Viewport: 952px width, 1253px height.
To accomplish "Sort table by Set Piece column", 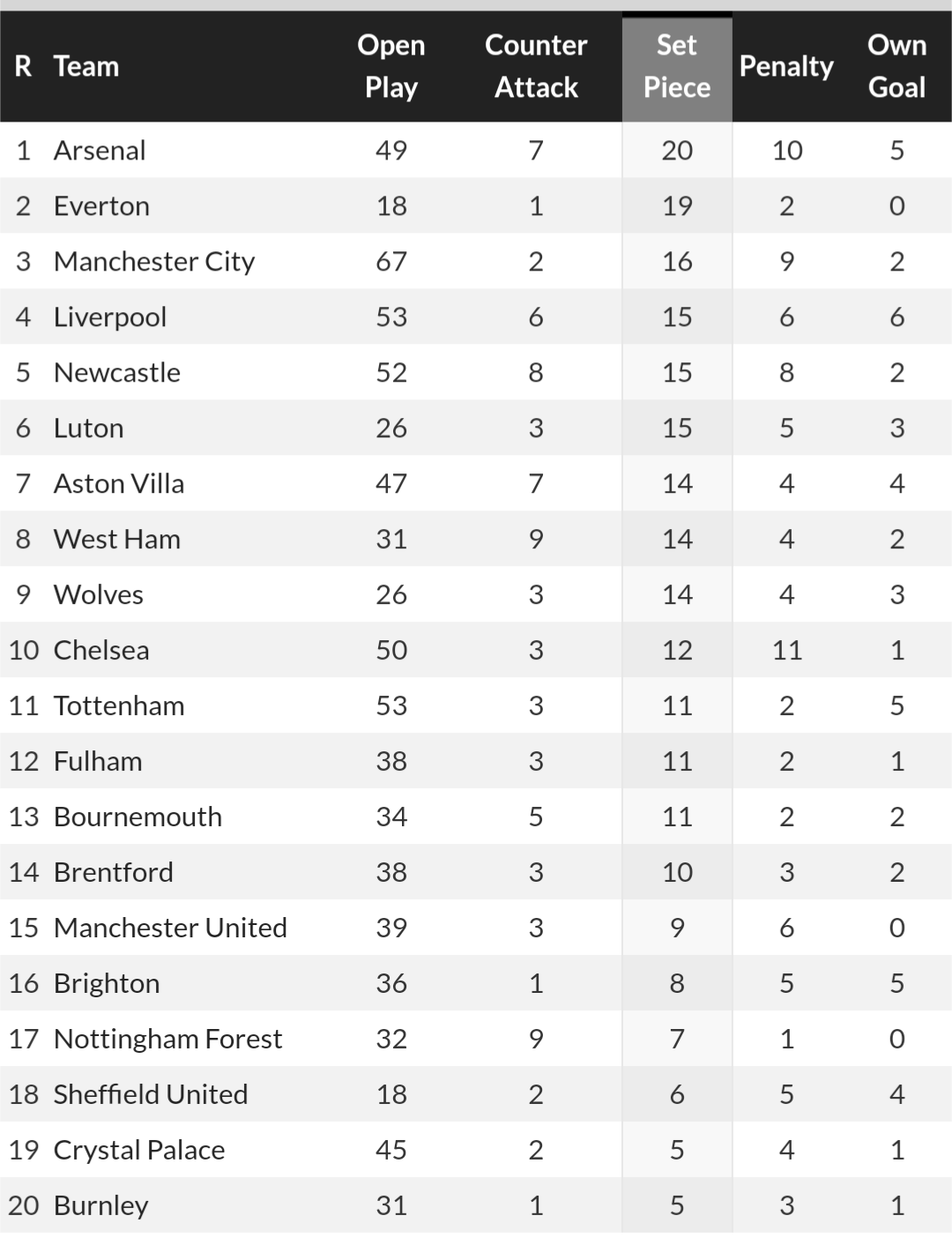I will point(677,66).
